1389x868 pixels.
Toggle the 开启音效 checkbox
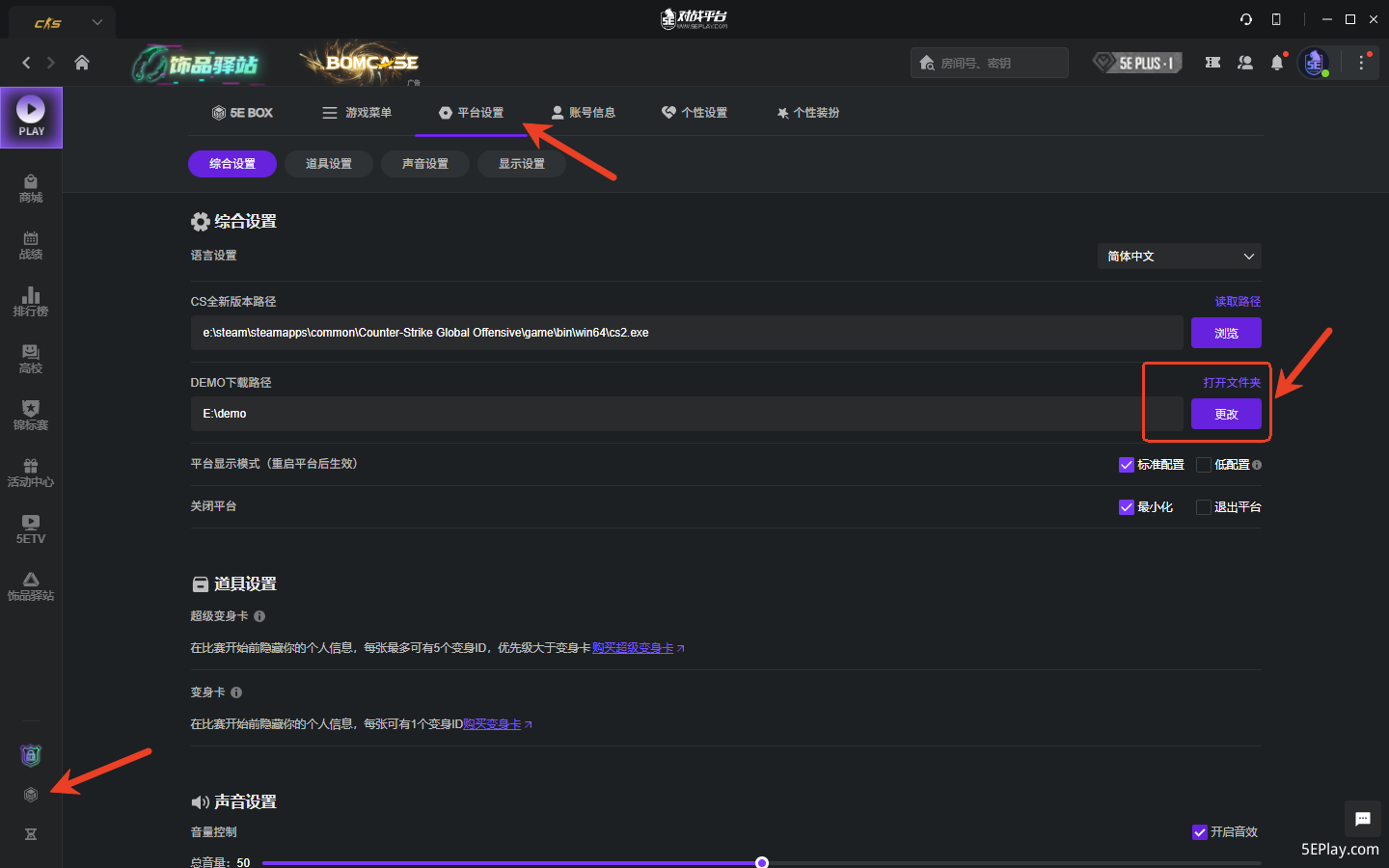tap(1200, 832)
